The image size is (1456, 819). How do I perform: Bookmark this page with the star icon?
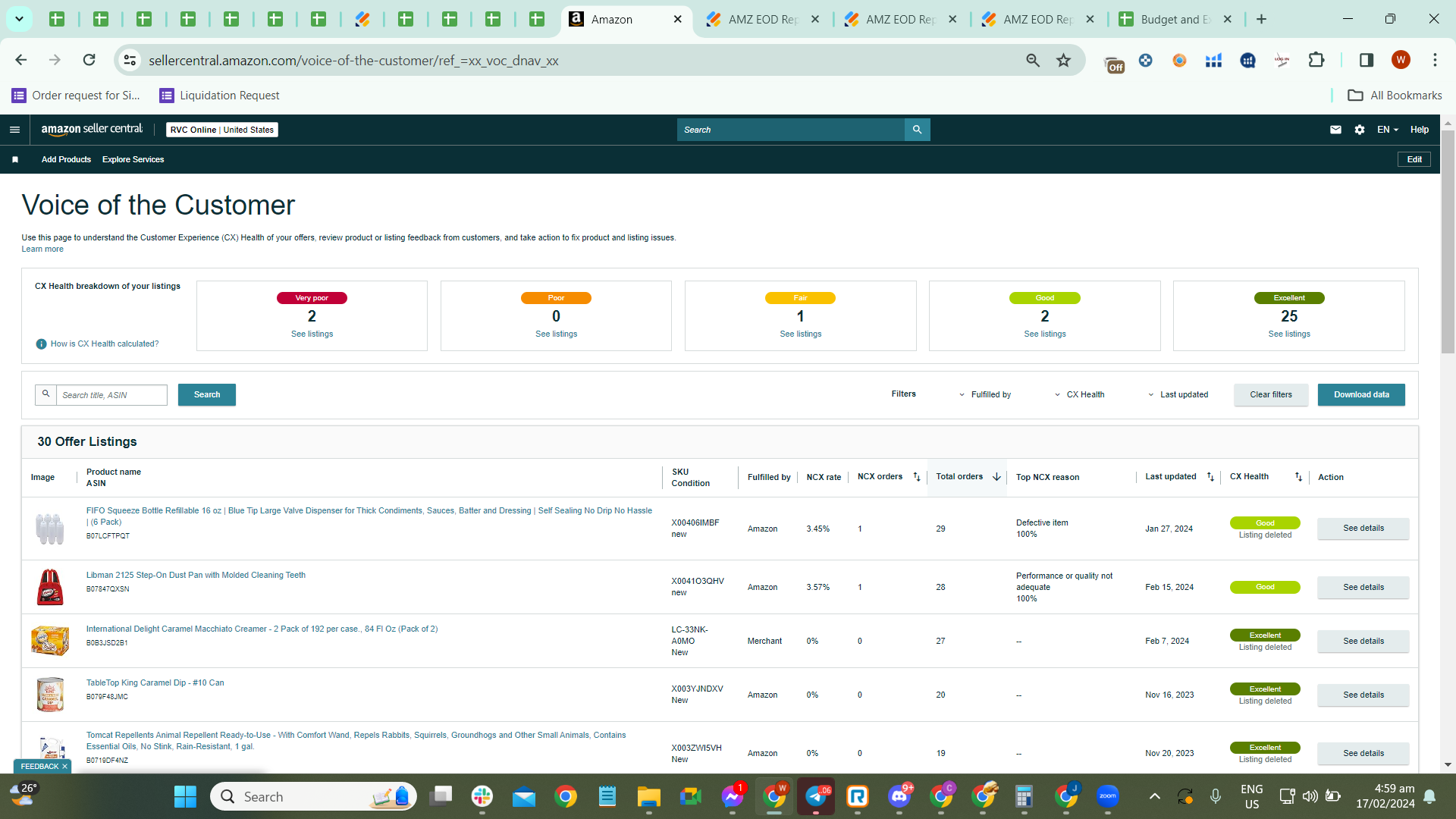click(1063, 60)
